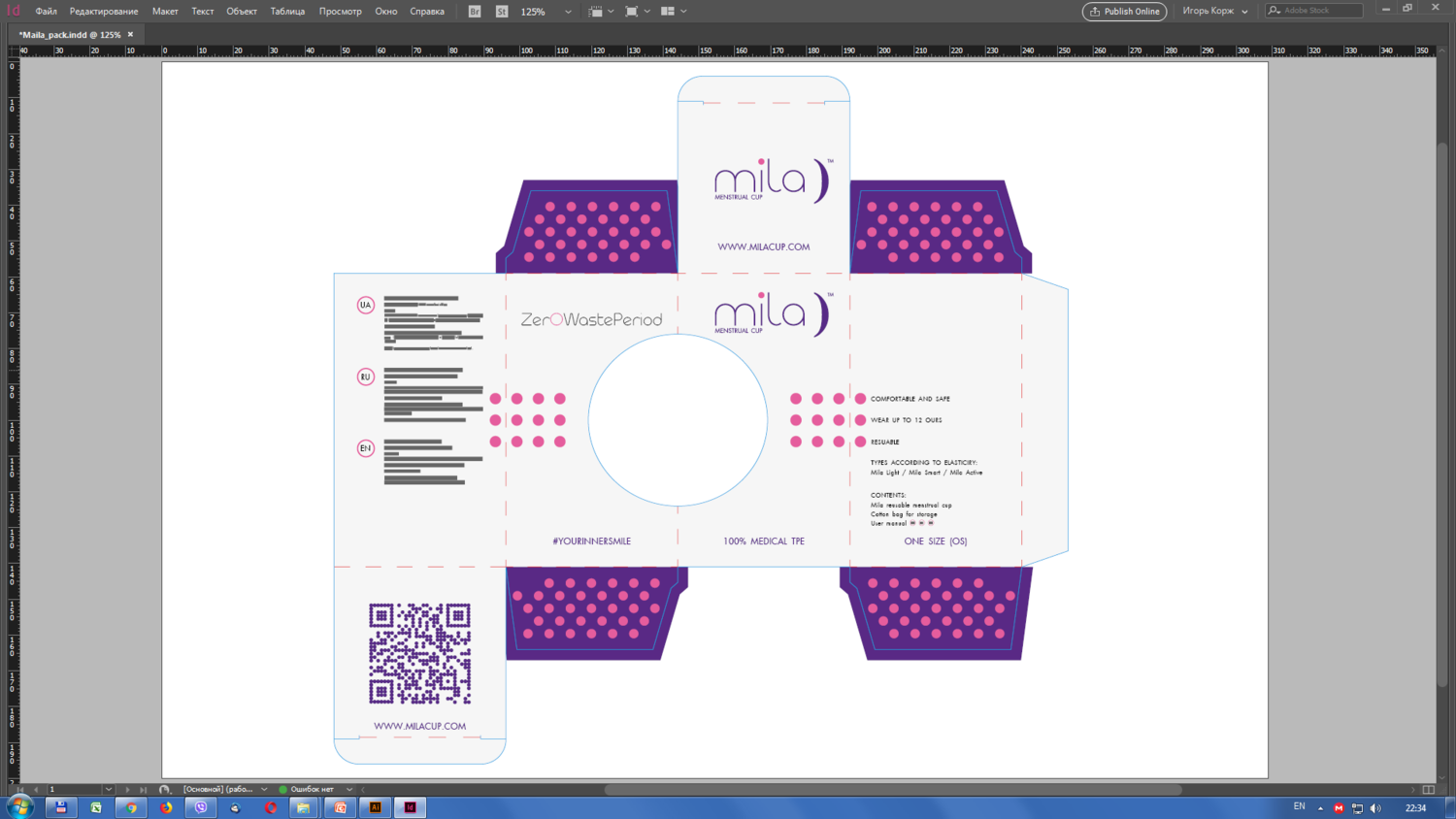Go to the previous page arrow
1456x819 pixels.
click(x=37, y=790)
